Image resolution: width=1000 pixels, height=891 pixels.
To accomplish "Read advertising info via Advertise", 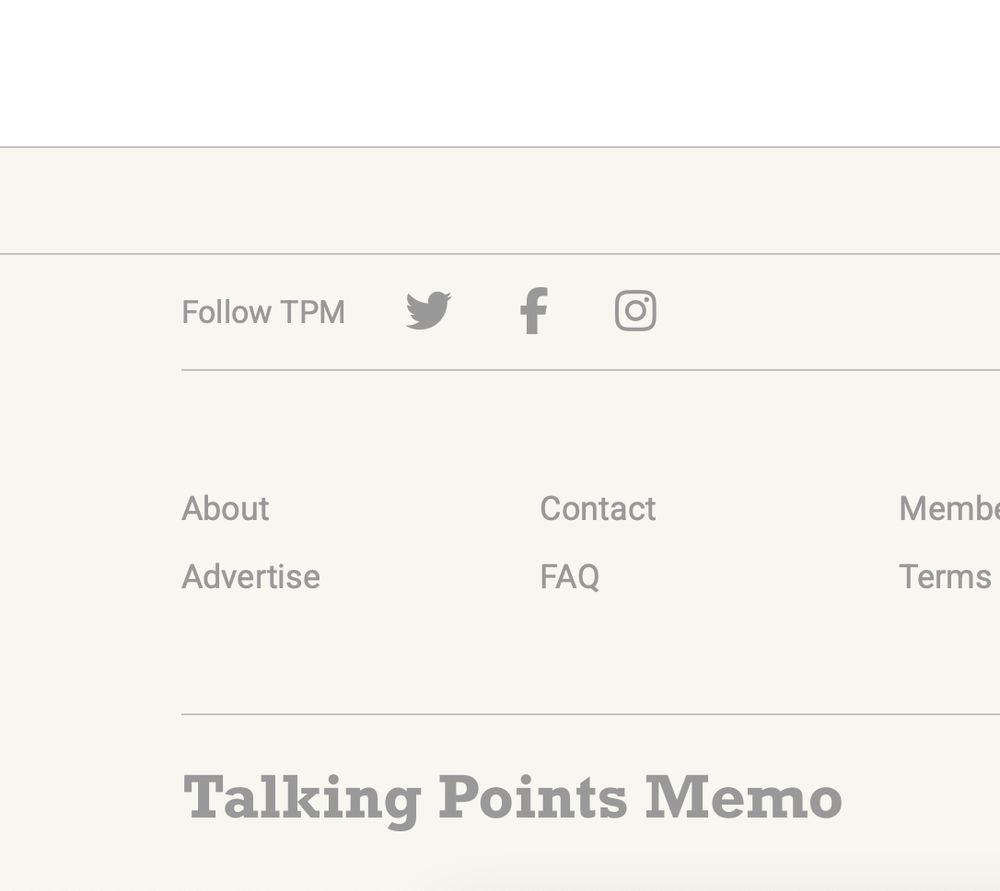I will (251, 576).
